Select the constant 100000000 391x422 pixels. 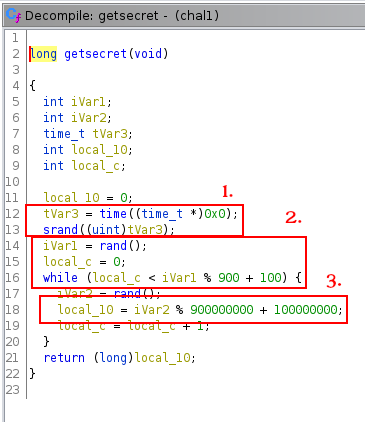click(x=306, y=310)
